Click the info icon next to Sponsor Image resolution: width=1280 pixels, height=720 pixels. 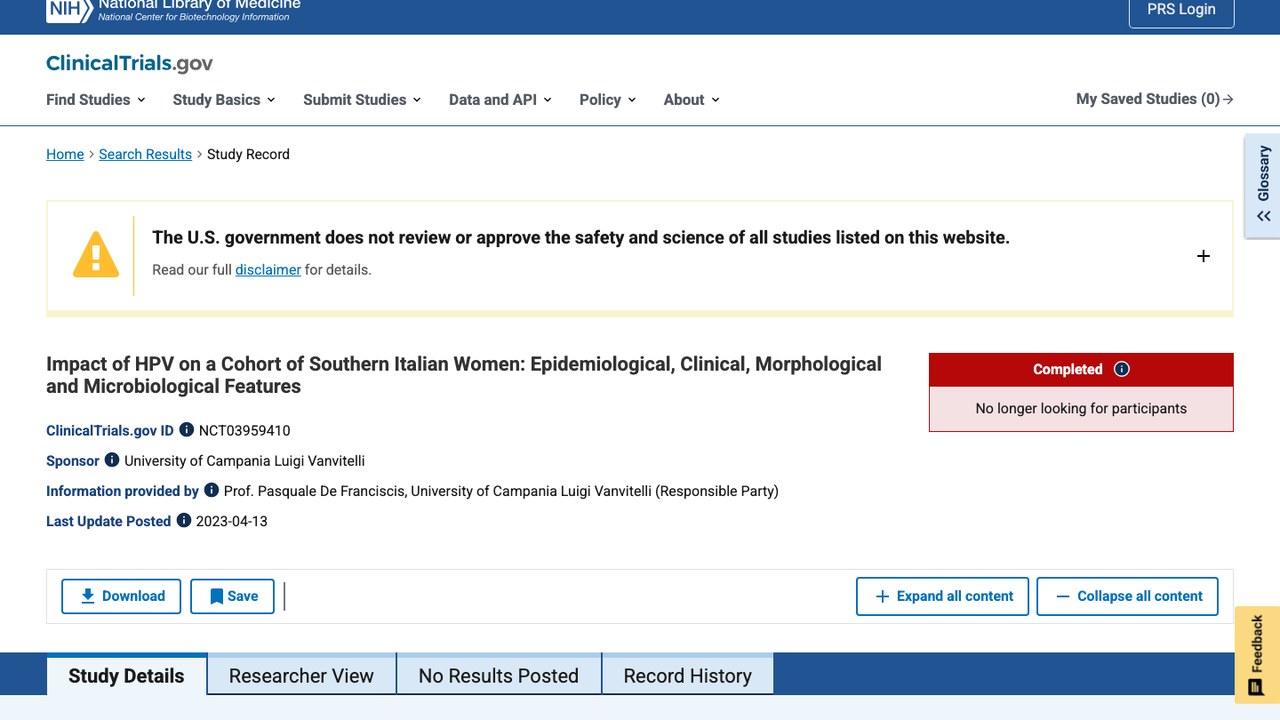coord(112,460)
